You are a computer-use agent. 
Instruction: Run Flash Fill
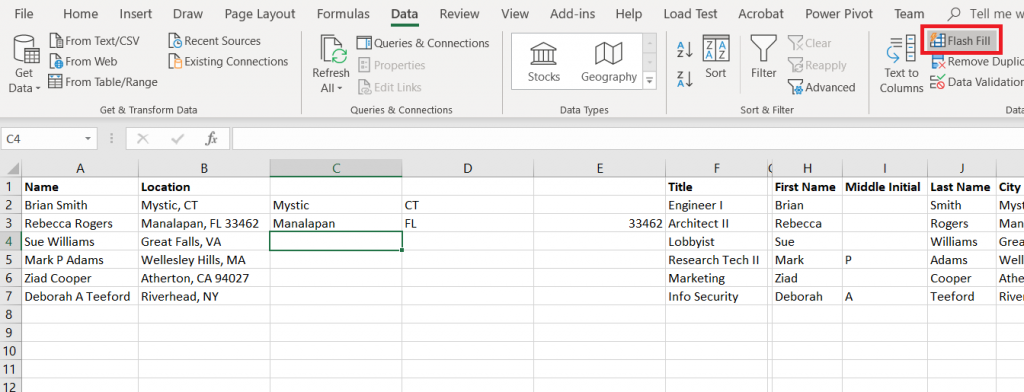[x=961, y=41]
